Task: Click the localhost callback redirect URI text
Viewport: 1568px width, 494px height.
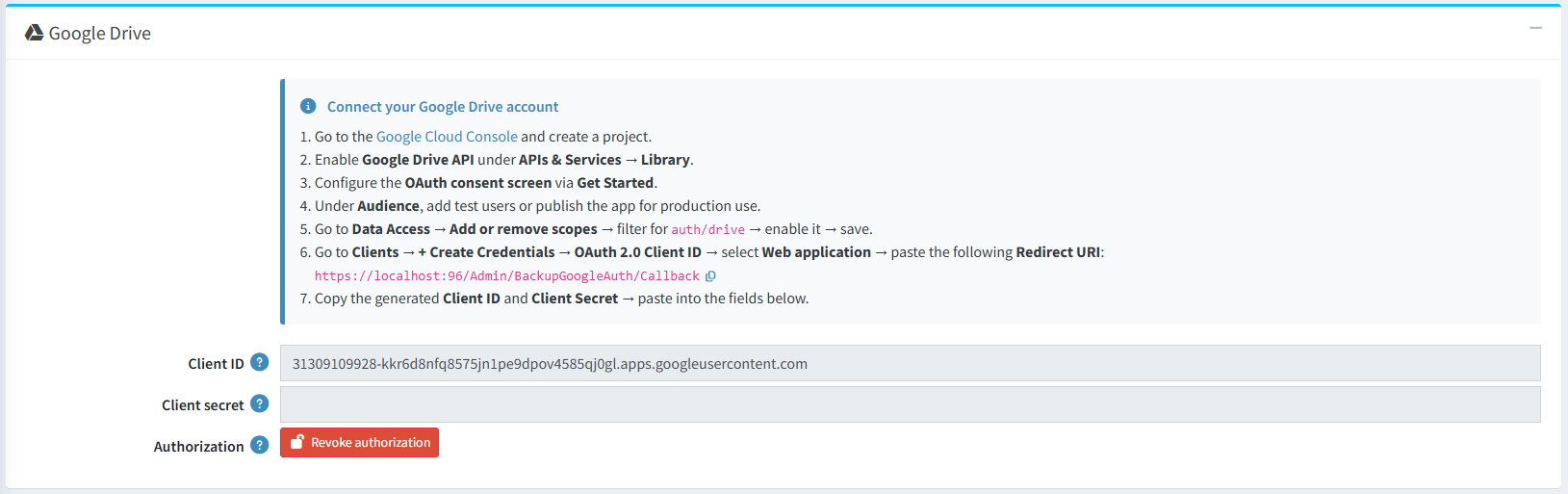Action: (507, 276)
